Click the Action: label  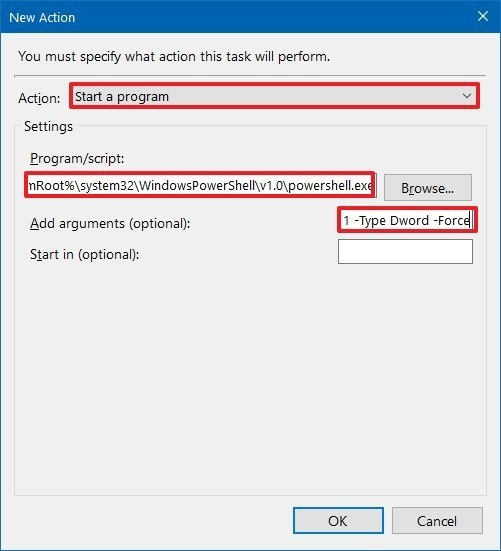click(39, 98)
